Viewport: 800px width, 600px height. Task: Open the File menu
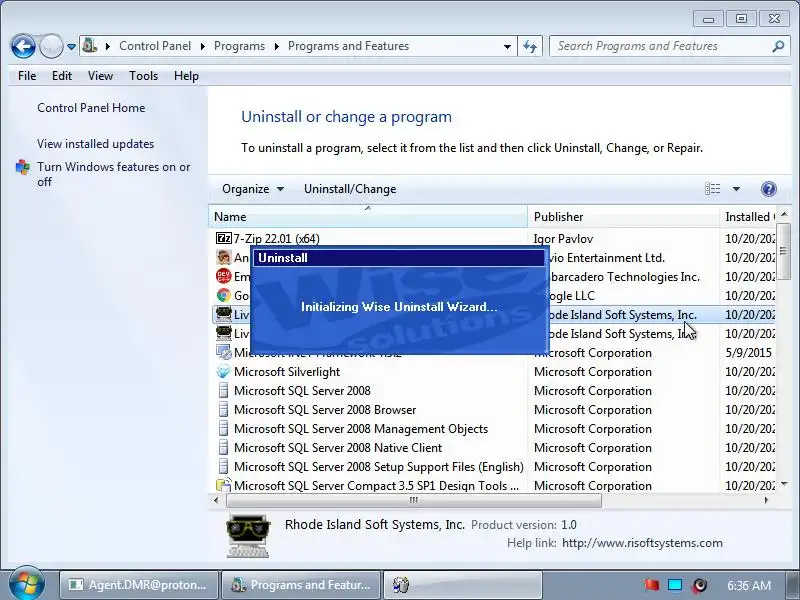tap(27, 76)
